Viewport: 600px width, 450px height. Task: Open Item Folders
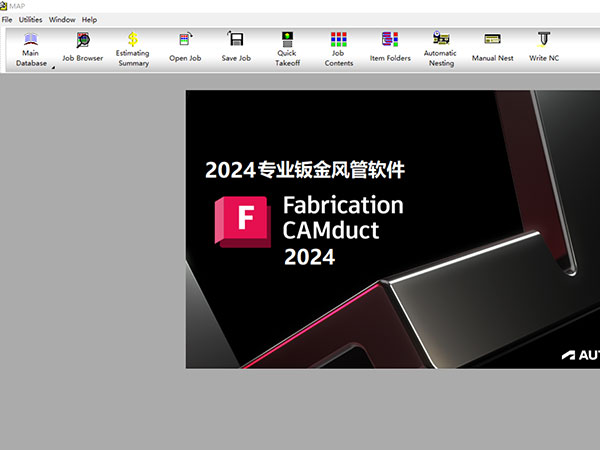[x=390, y=49]
